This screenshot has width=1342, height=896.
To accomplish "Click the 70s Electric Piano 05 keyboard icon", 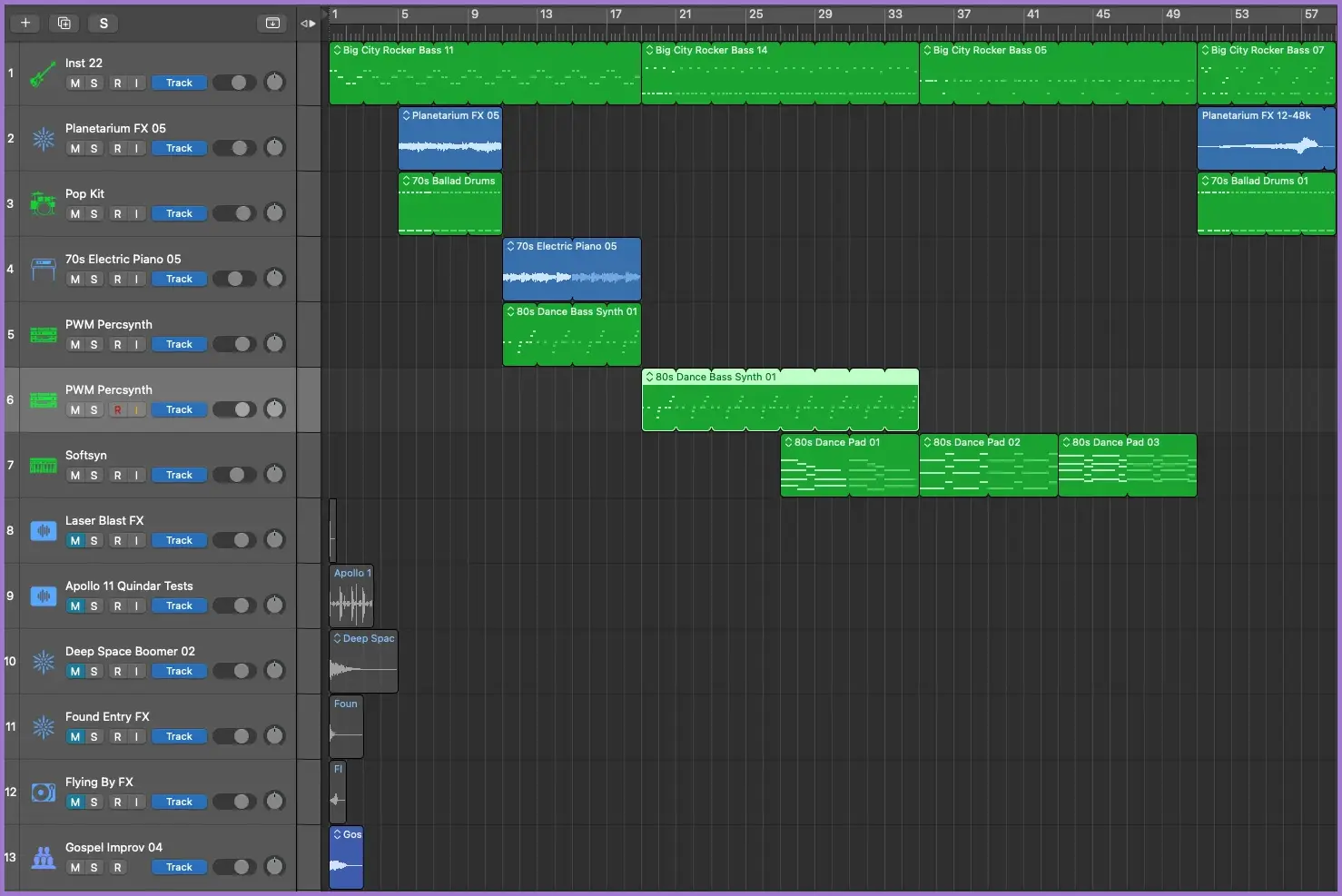I will click(x=43, y=270).
